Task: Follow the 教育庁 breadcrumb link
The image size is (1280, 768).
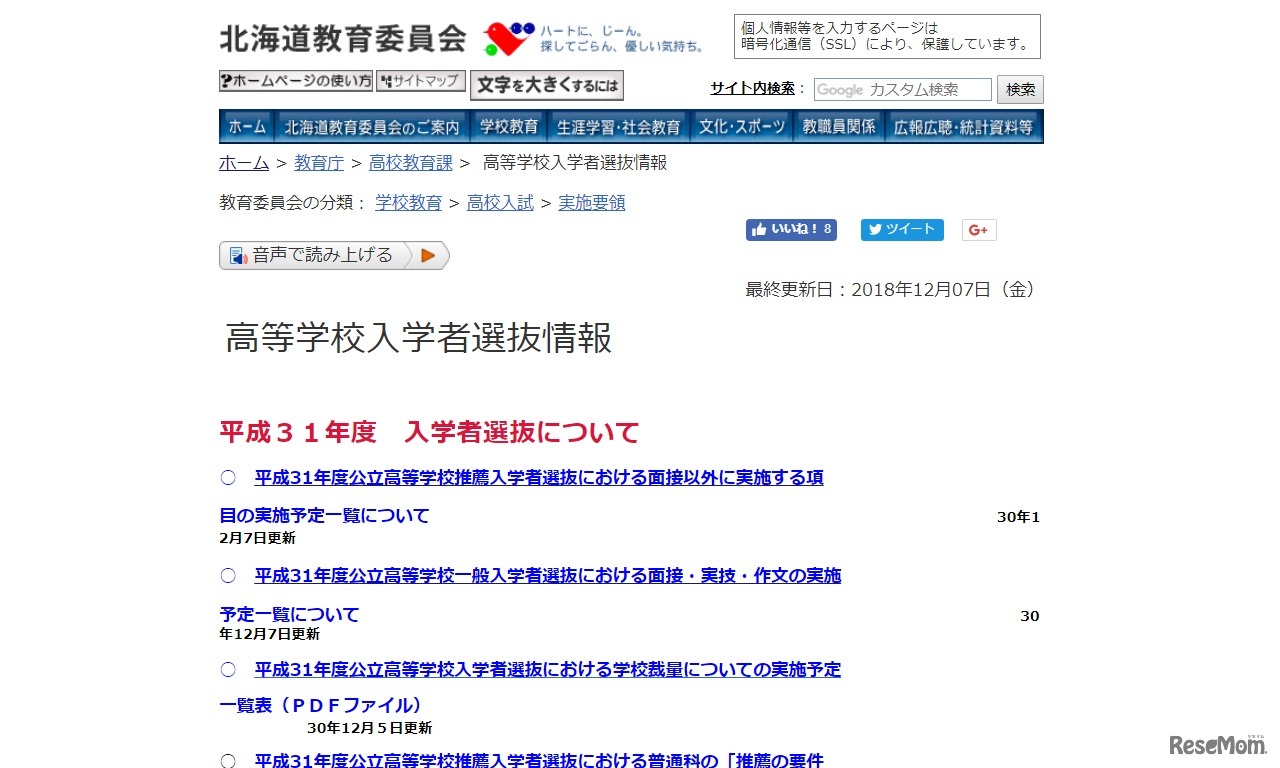Action: (319, 163)
